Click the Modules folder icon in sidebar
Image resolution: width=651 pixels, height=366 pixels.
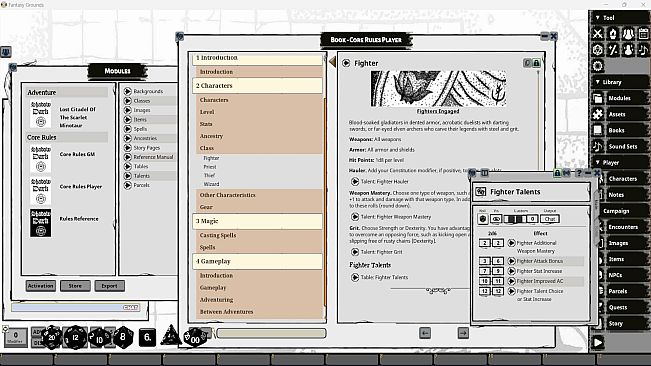coord(597,98)
